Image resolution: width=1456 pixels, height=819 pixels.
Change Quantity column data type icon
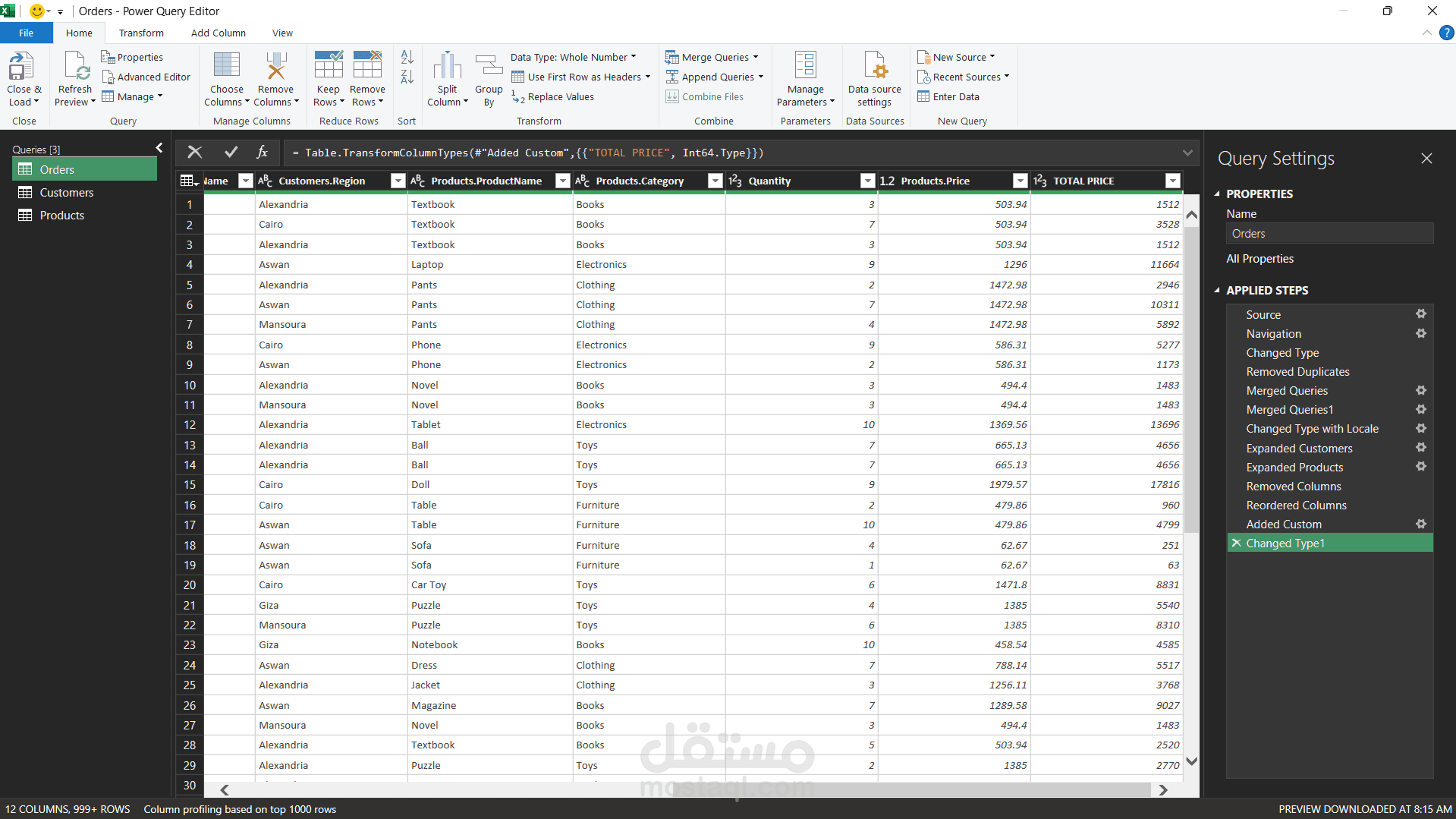pos(734,181)
